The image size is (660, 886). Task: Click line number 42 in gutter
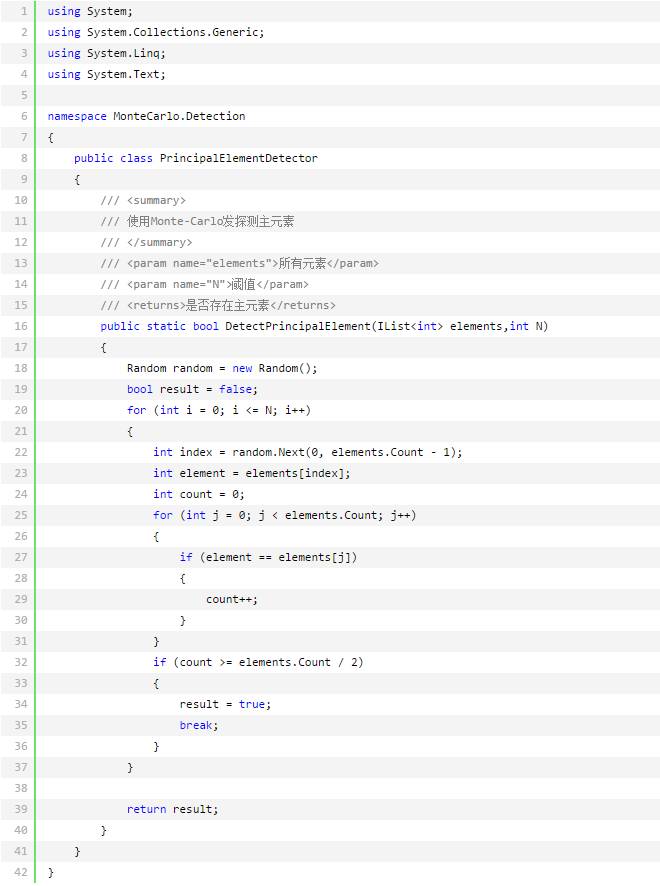(x=21, y=872)
